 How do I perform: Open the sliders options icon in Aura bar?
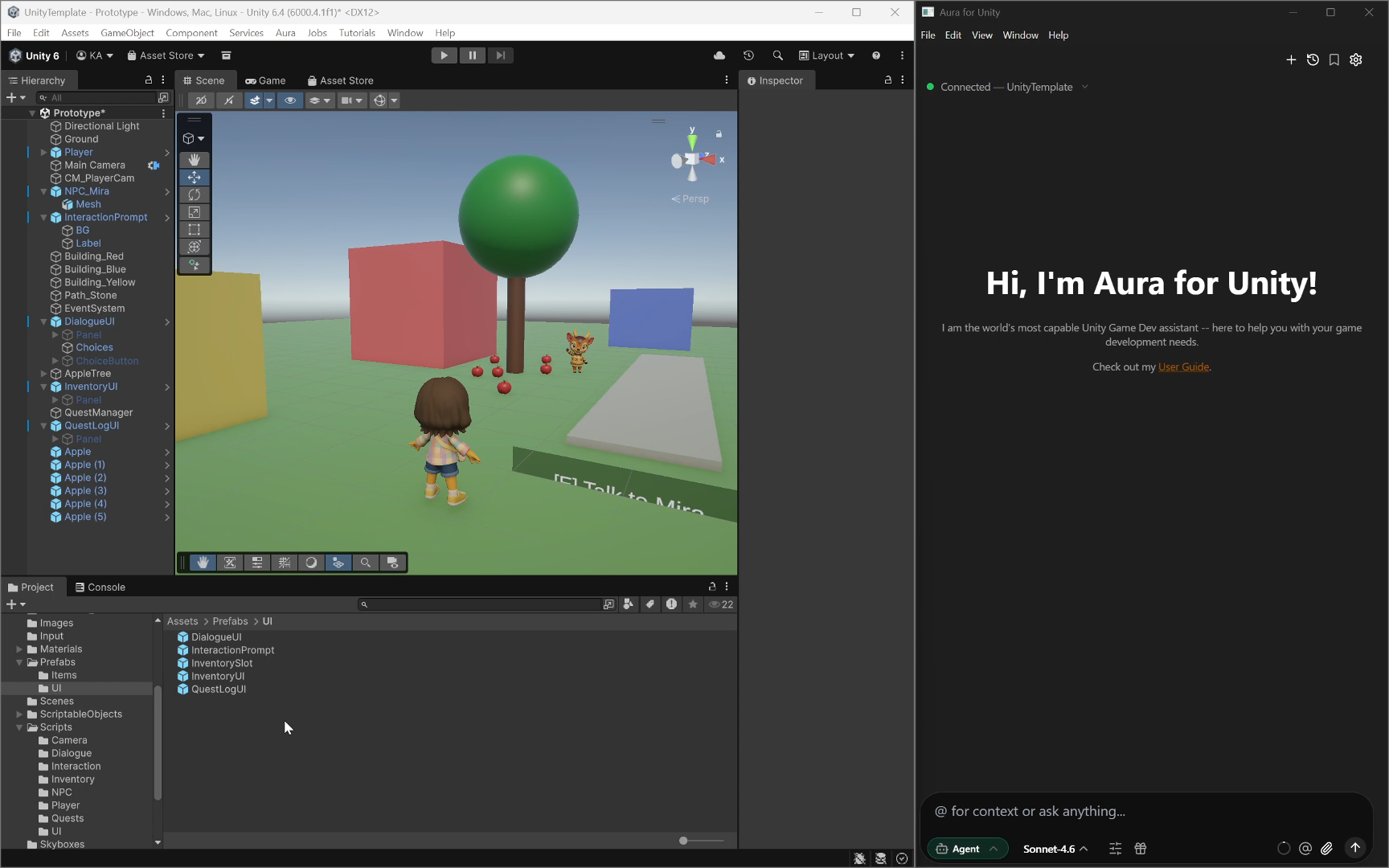[1115, 849]
